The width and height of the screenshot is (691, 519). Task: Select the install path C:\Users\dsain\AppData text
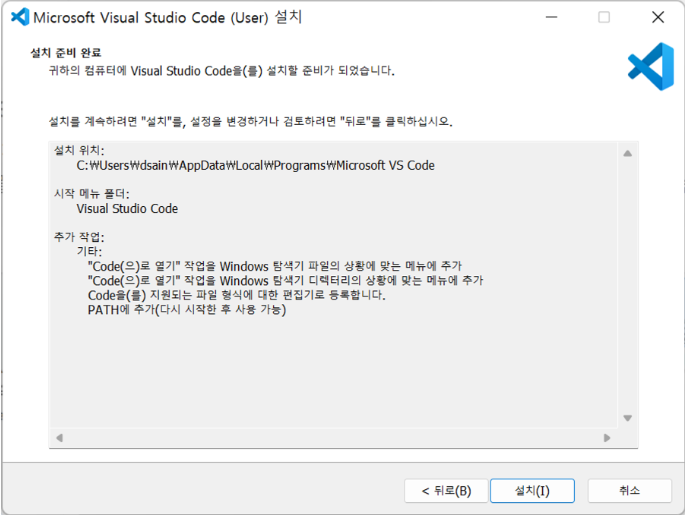pyautogui.click(x=256, y=166)
